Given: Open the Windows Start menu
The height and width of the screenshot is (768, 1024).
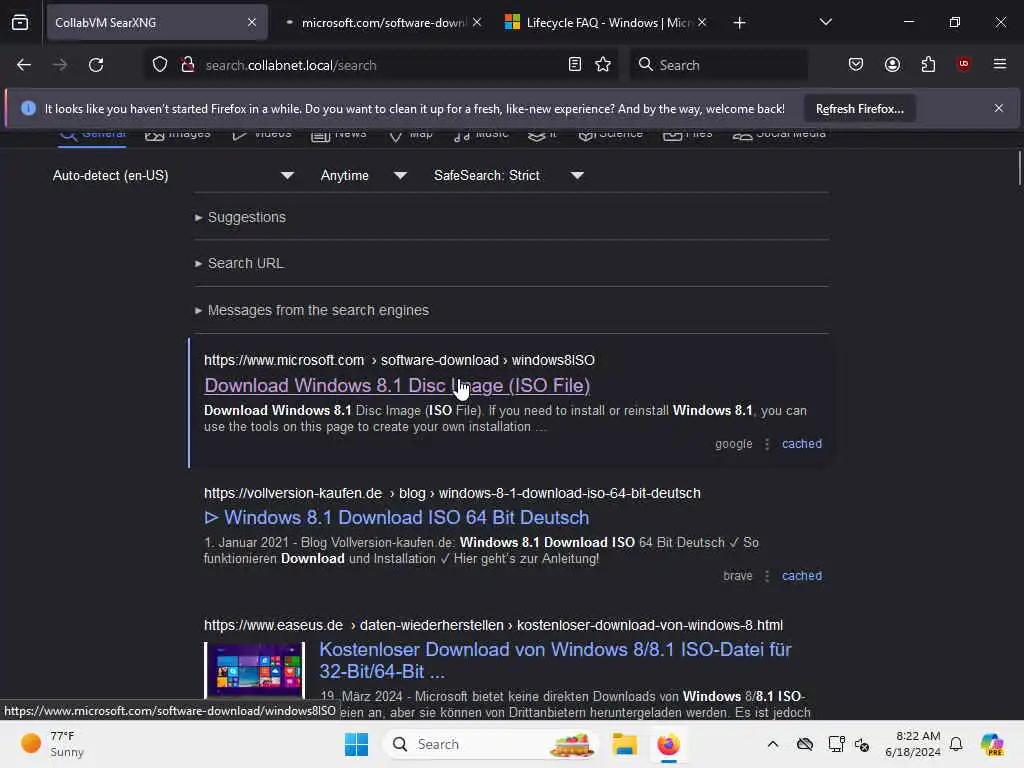Looking at the screenshot, I should (x=357, y=744).
